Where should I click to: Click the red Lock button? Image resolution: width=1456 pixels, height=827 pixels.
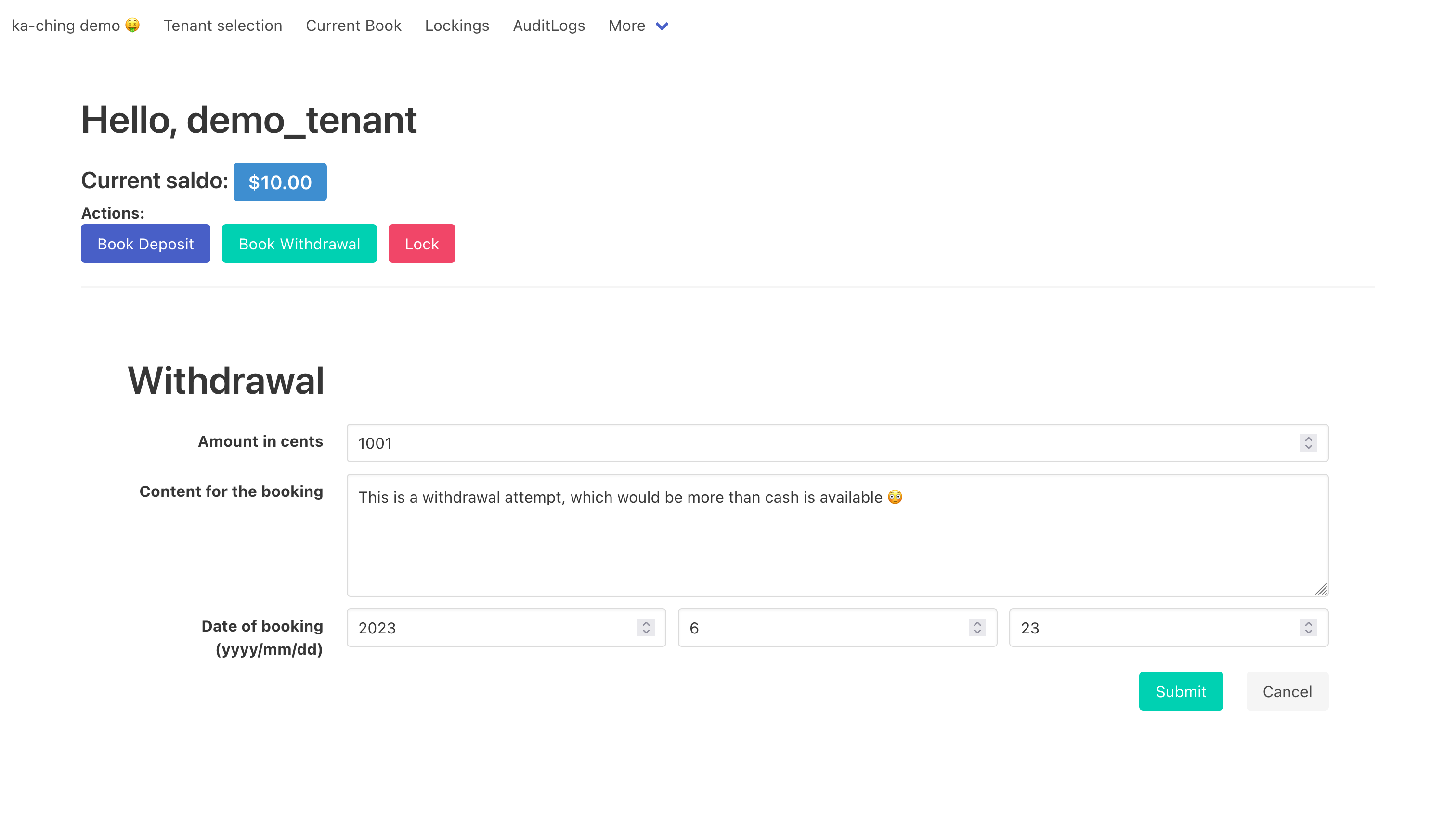421,244
